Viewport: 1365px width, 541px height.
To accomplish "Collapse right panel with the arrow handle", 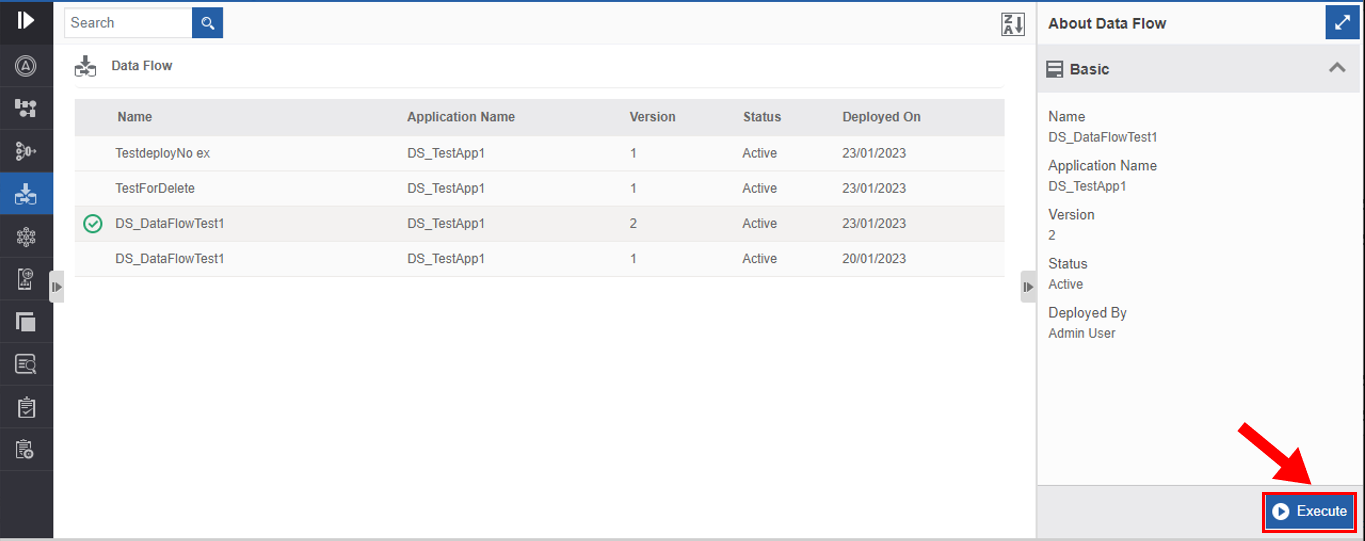I will click(x=1028, y=287).
